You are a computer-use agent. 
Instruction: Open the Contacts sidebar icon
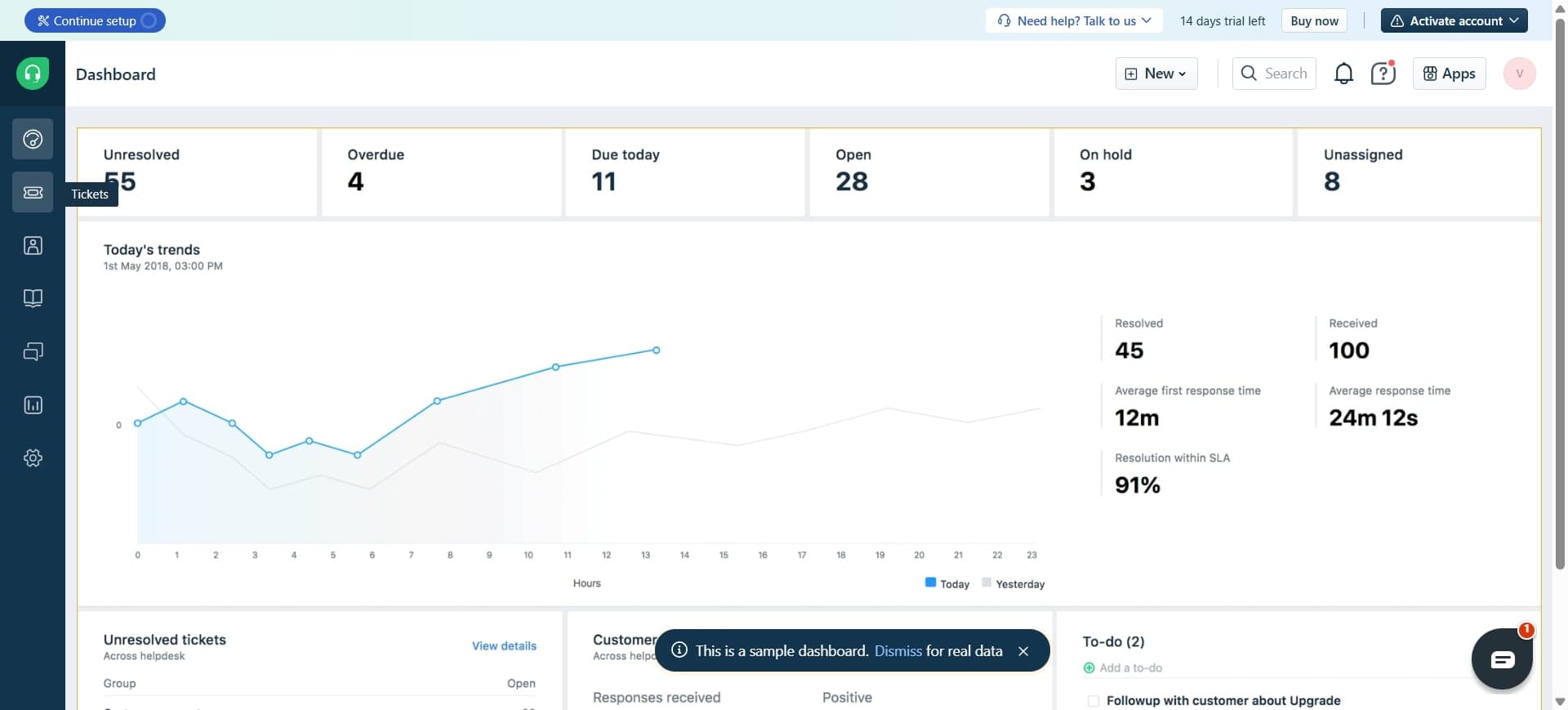pyautogui.click(x=33, y=246)
